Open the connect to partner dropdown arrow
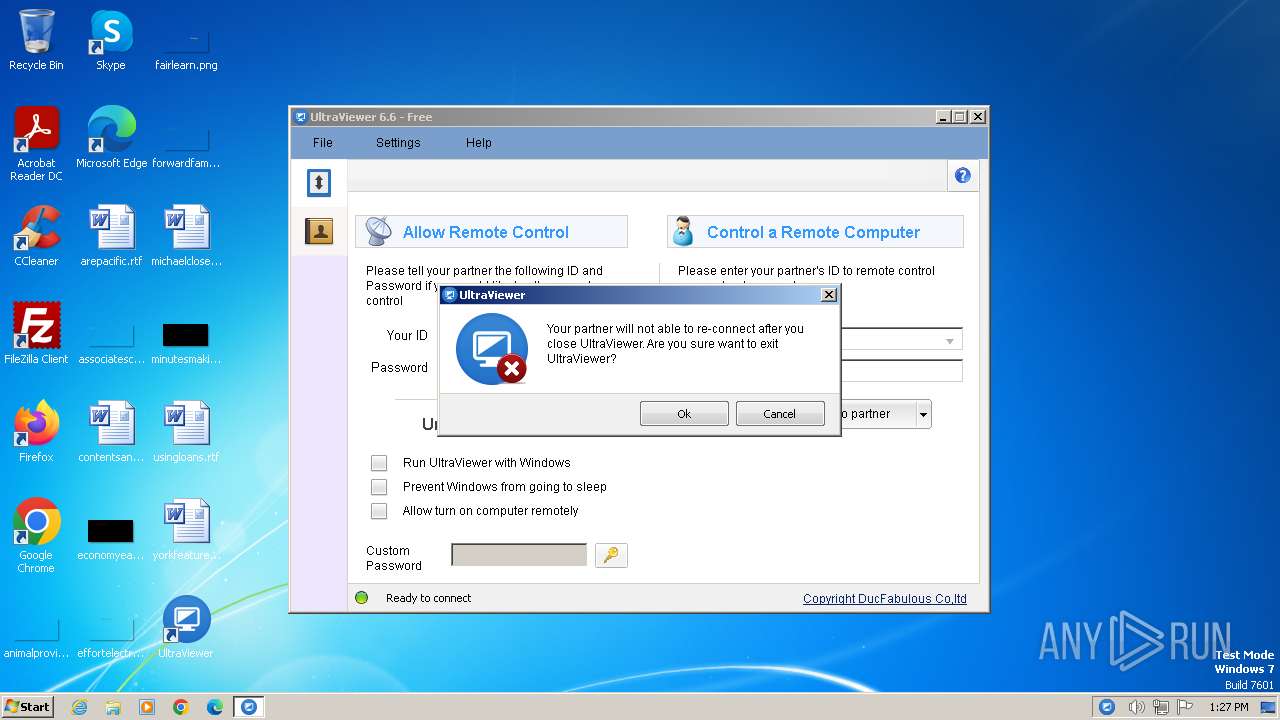The image size is (1280, 720). click(923, 414)
